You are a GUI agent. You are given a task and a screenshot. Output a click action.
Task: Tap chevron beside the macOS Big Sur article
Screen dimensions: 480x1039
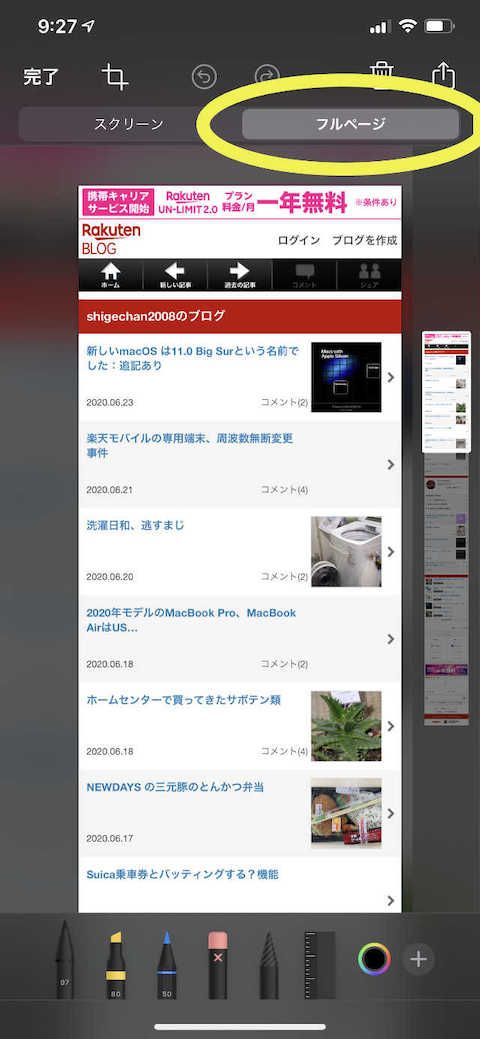[390, 377]
